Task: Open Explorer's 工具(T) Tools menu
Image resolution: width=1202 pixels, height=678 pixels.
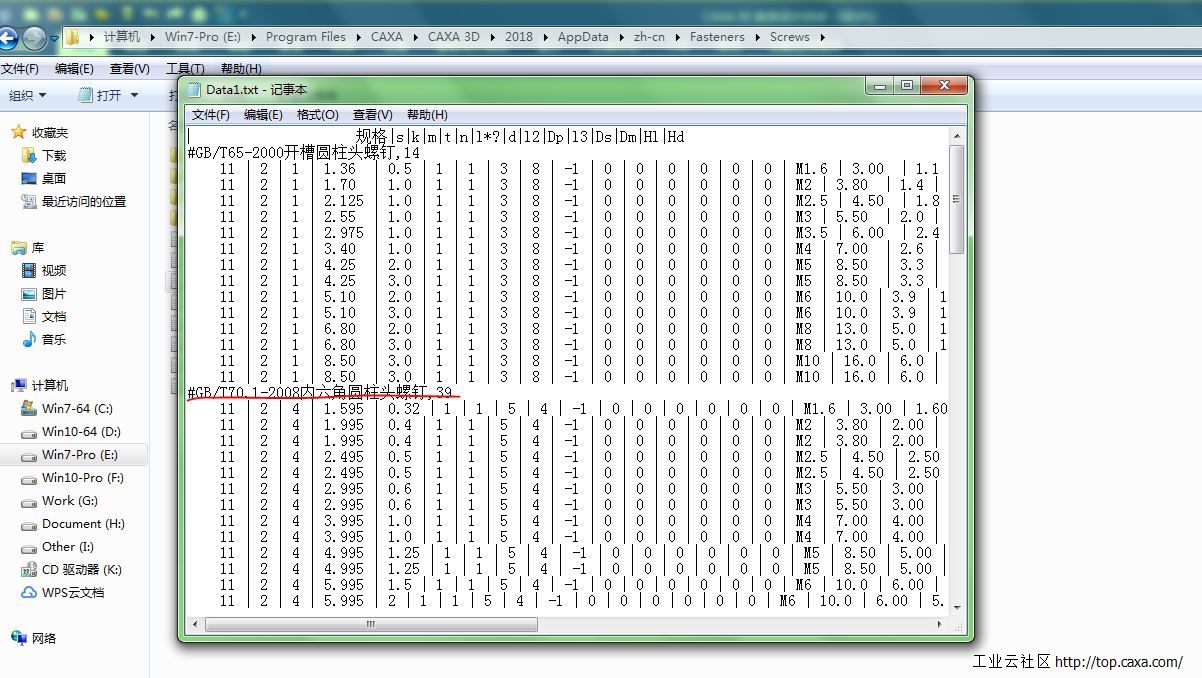Action: (x=184, y=69)
